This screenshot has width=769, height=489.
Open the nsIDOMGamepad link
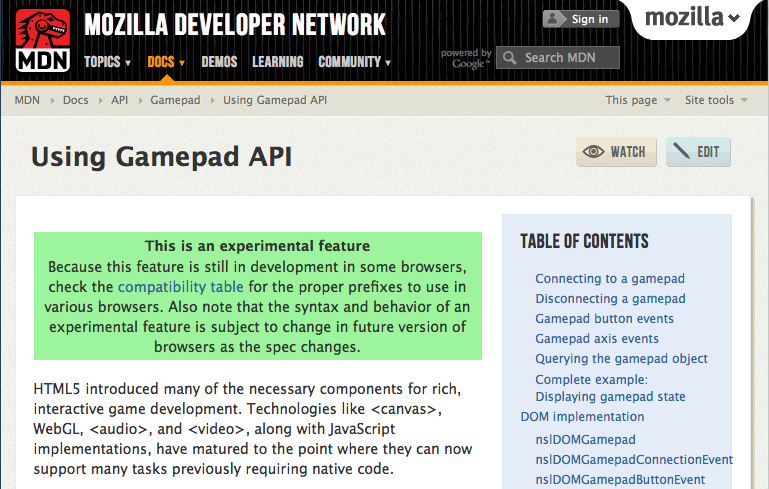[585, 439]
